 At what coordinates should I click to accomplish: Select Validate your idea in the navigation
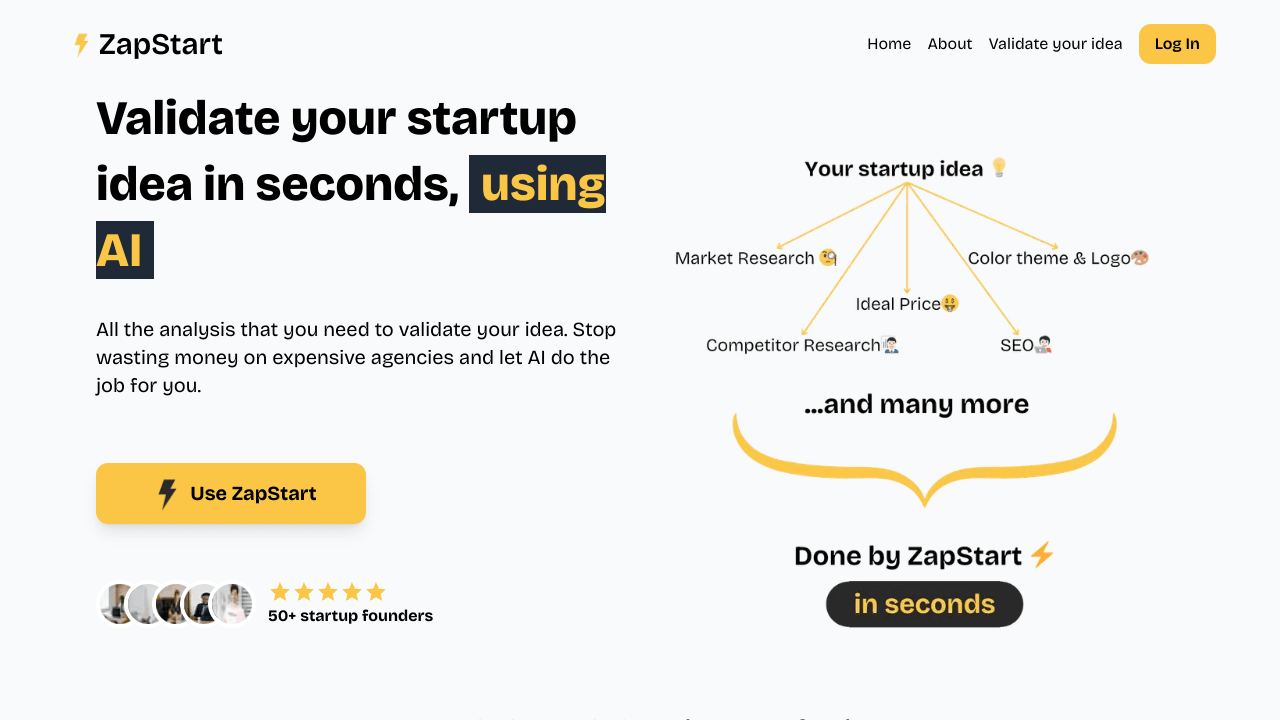pyautogui.click(x=1055, y=44)
